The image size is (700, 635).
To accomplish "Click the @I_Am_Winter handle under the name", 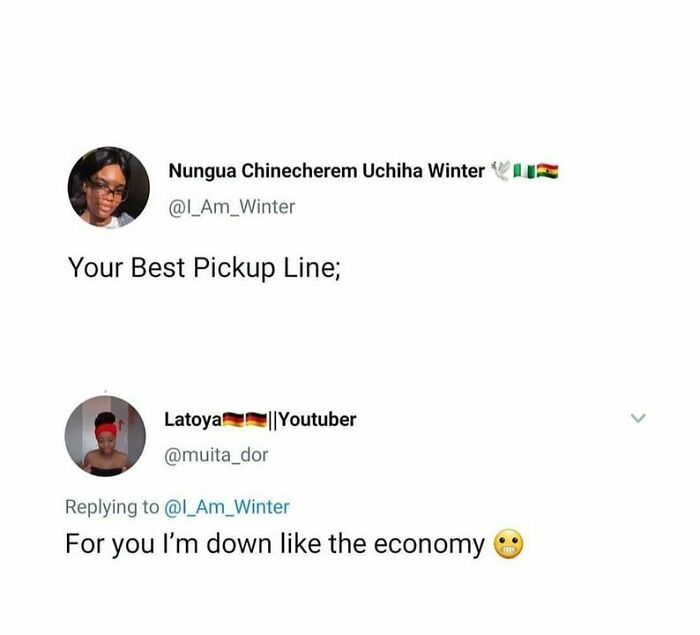I will (x=232, y=207).
